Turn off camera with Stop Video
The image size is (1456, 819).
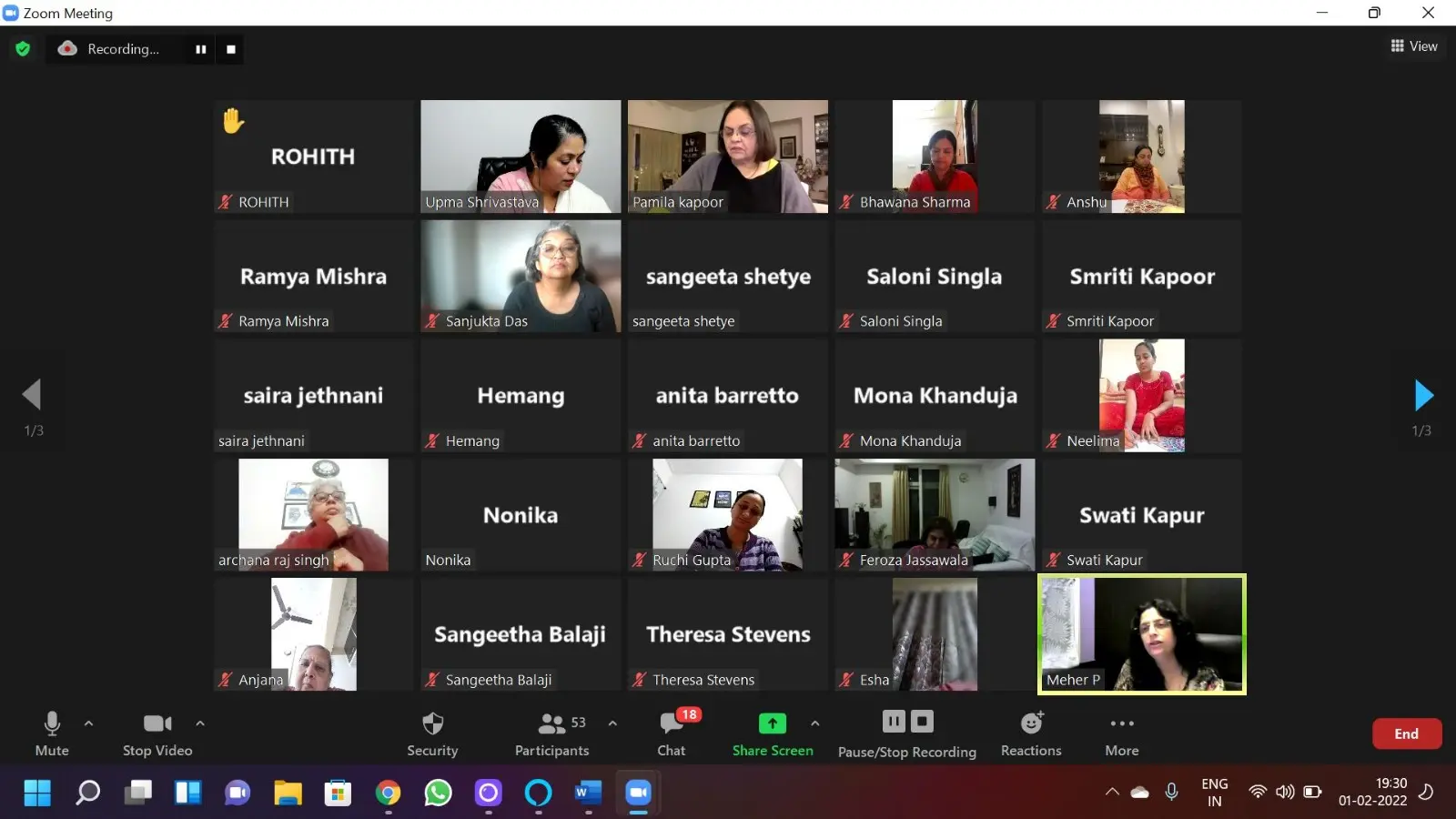click(157, 733)
